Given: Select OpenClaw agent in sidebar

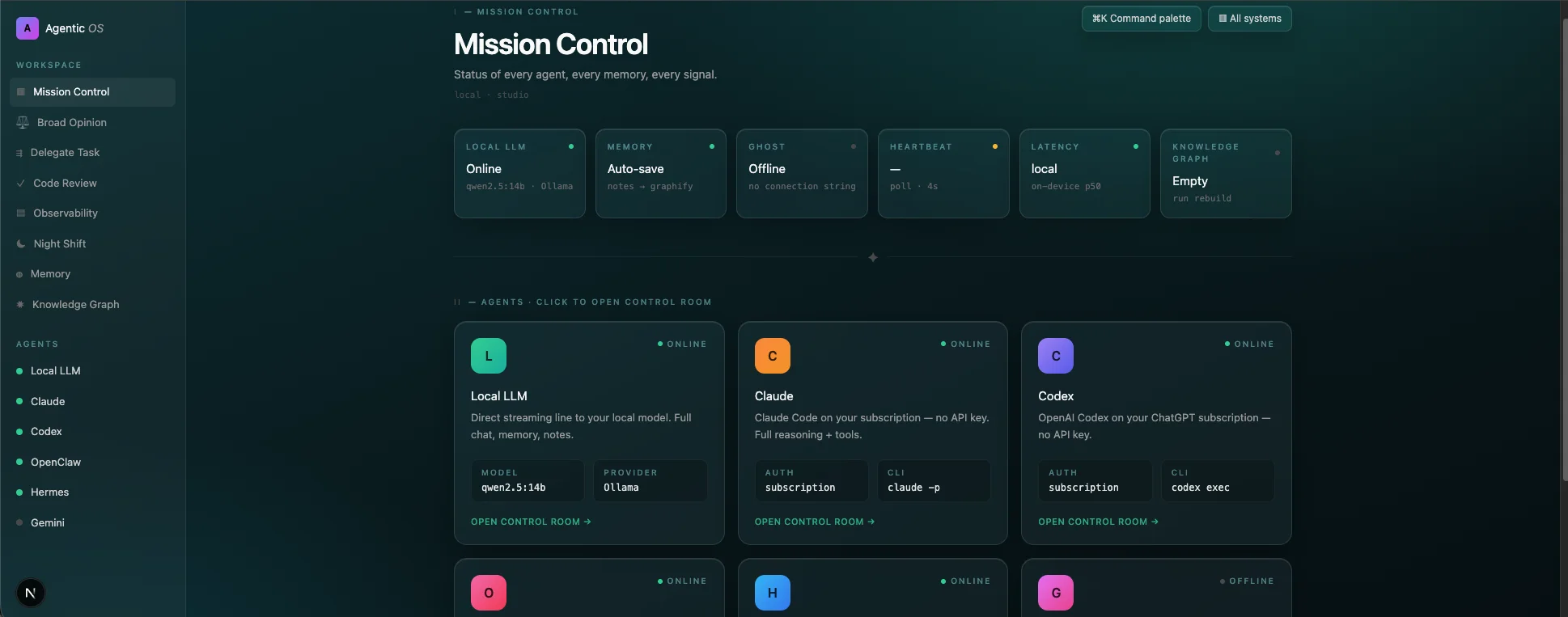Looking at the screenshot, I should (92, 463).
